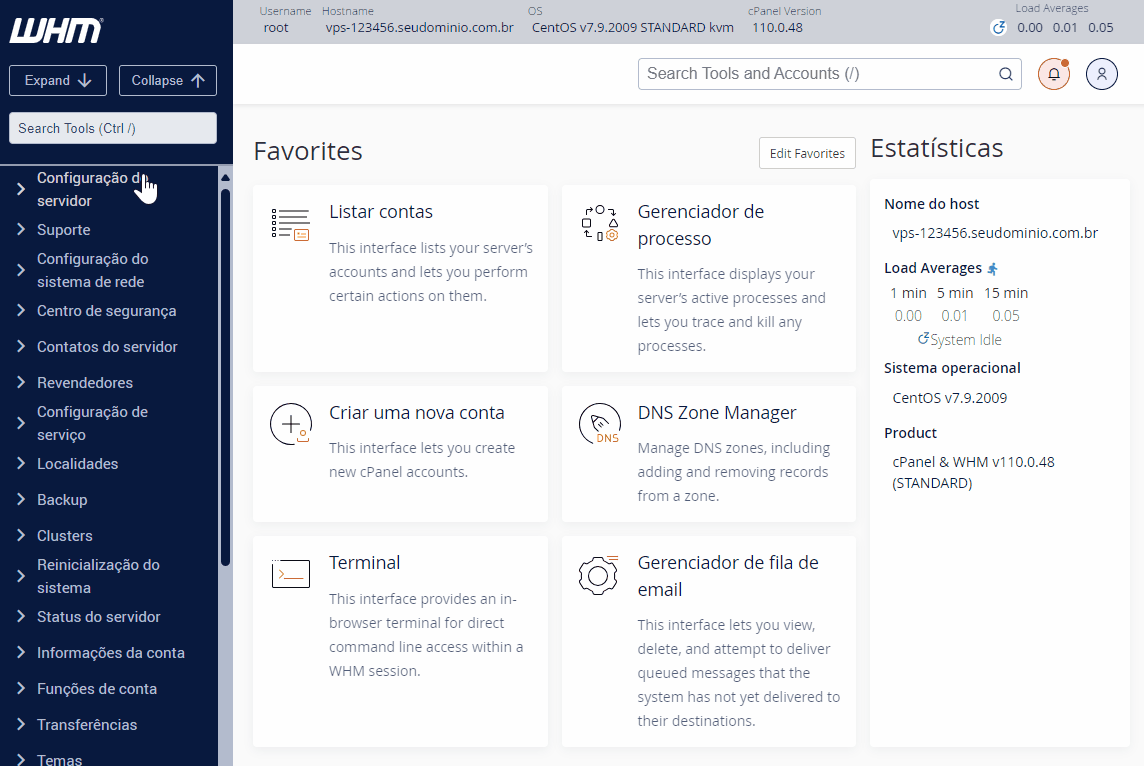Focus the sidebar Search Tools field
Image resolution: width=1144 pixels, height=766 pixels.
(112, 128)
